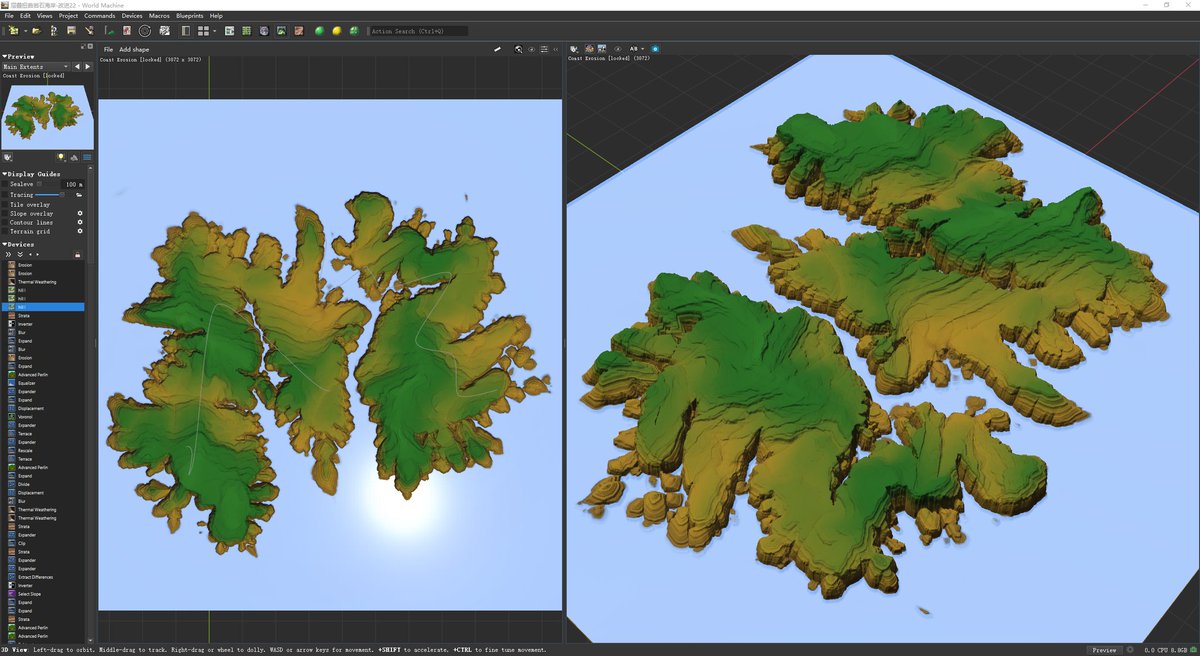Click the New world toolbar icon

14,31
